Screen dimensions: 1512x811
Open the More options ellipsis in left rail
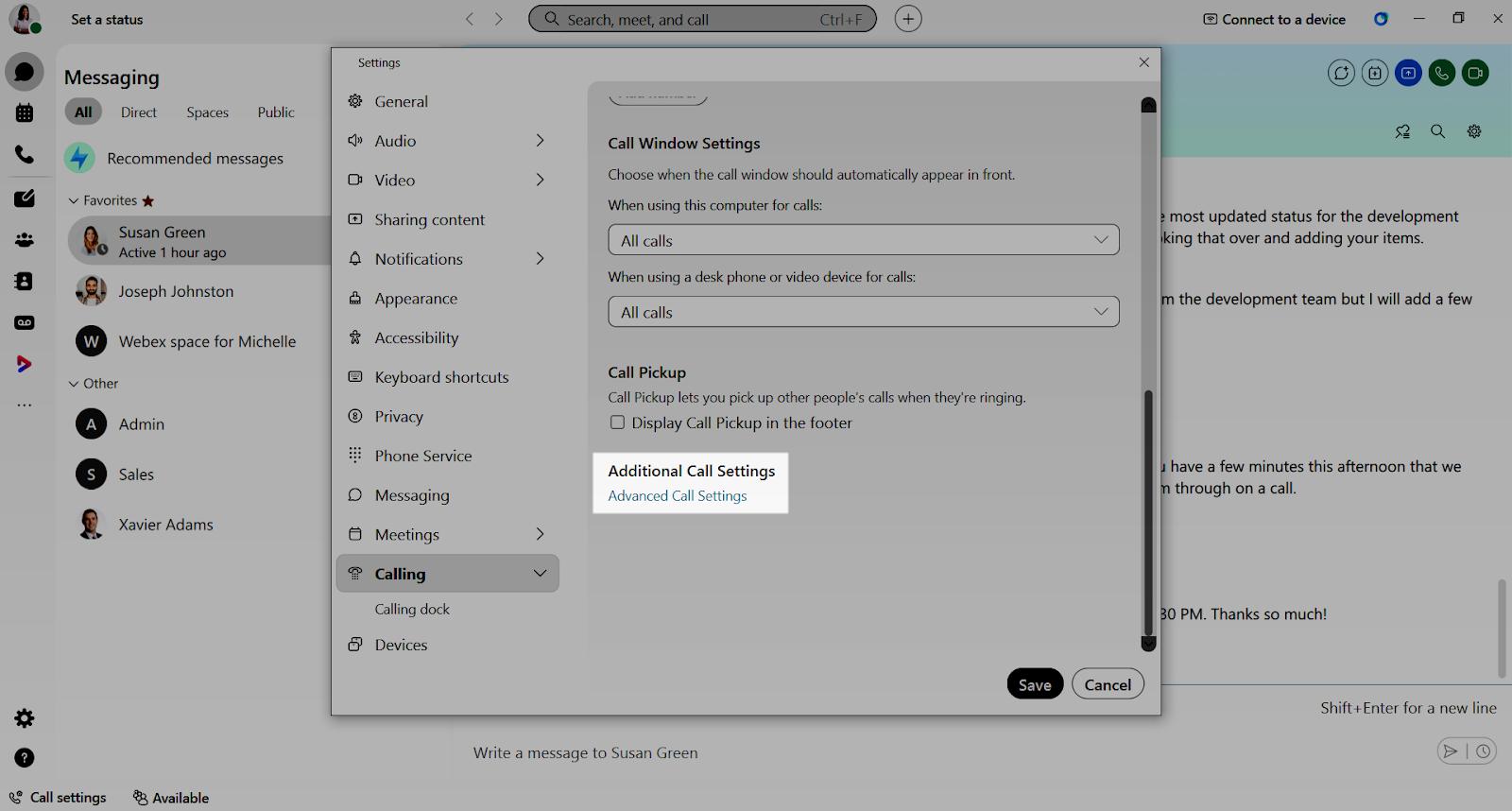tap(25, 405)
